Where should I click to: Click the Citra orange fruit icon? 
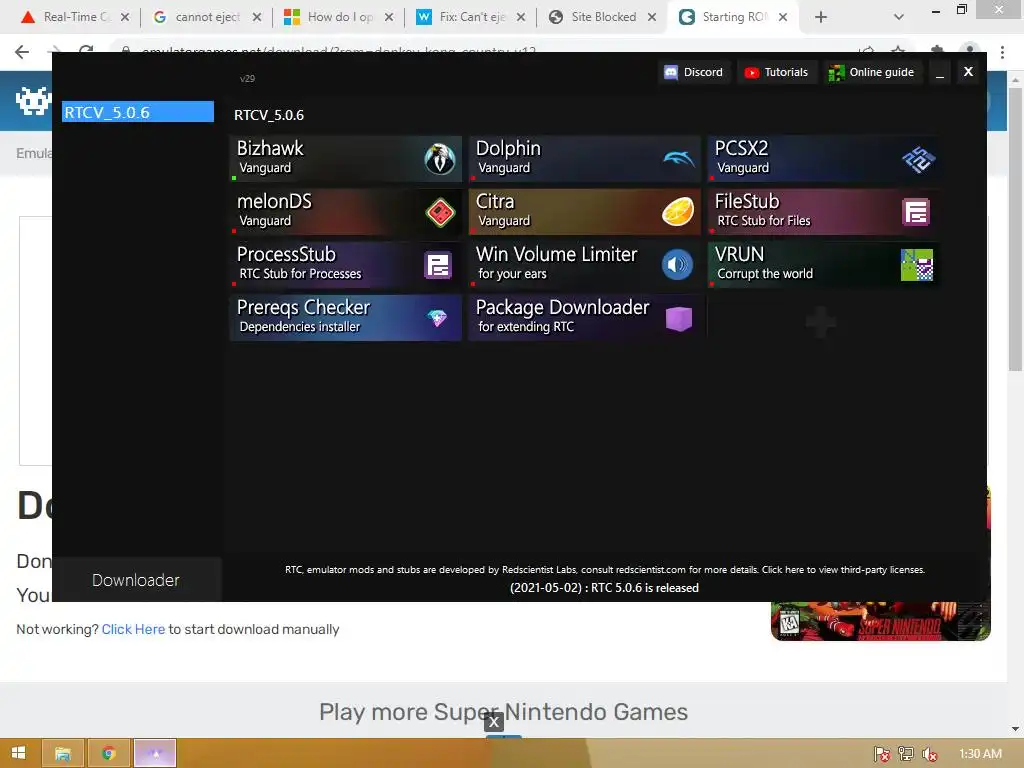coord(678,212)
